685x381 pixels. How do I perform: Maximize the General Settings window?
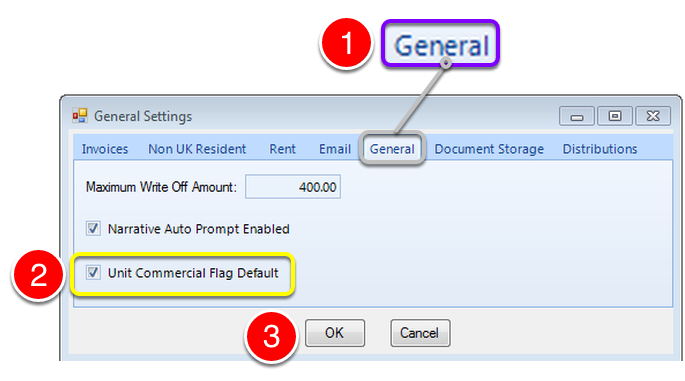point(615,116)
